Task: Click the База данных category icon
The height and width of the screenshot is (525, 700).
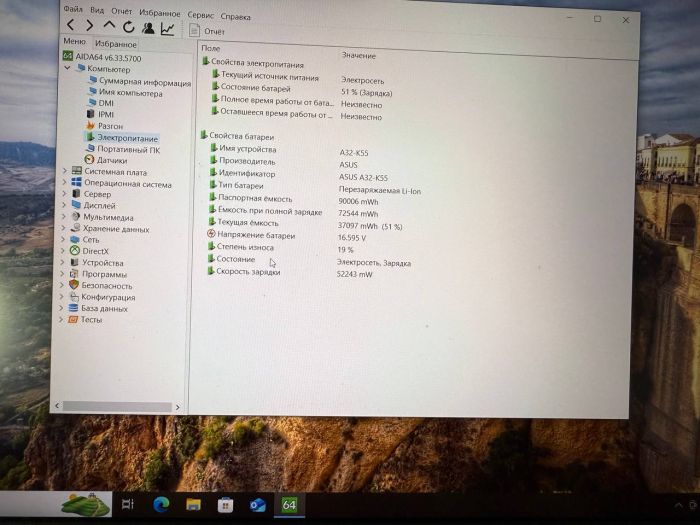Action: [73, 308]
